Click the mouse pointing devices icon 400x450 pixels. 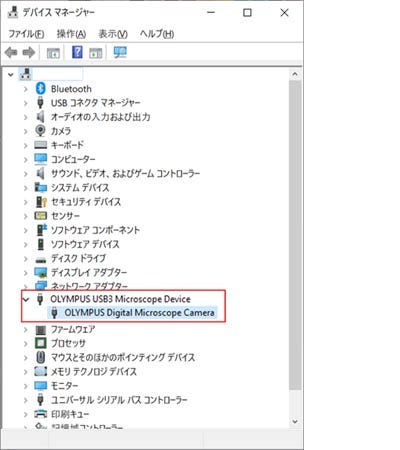tap(40, 357)
